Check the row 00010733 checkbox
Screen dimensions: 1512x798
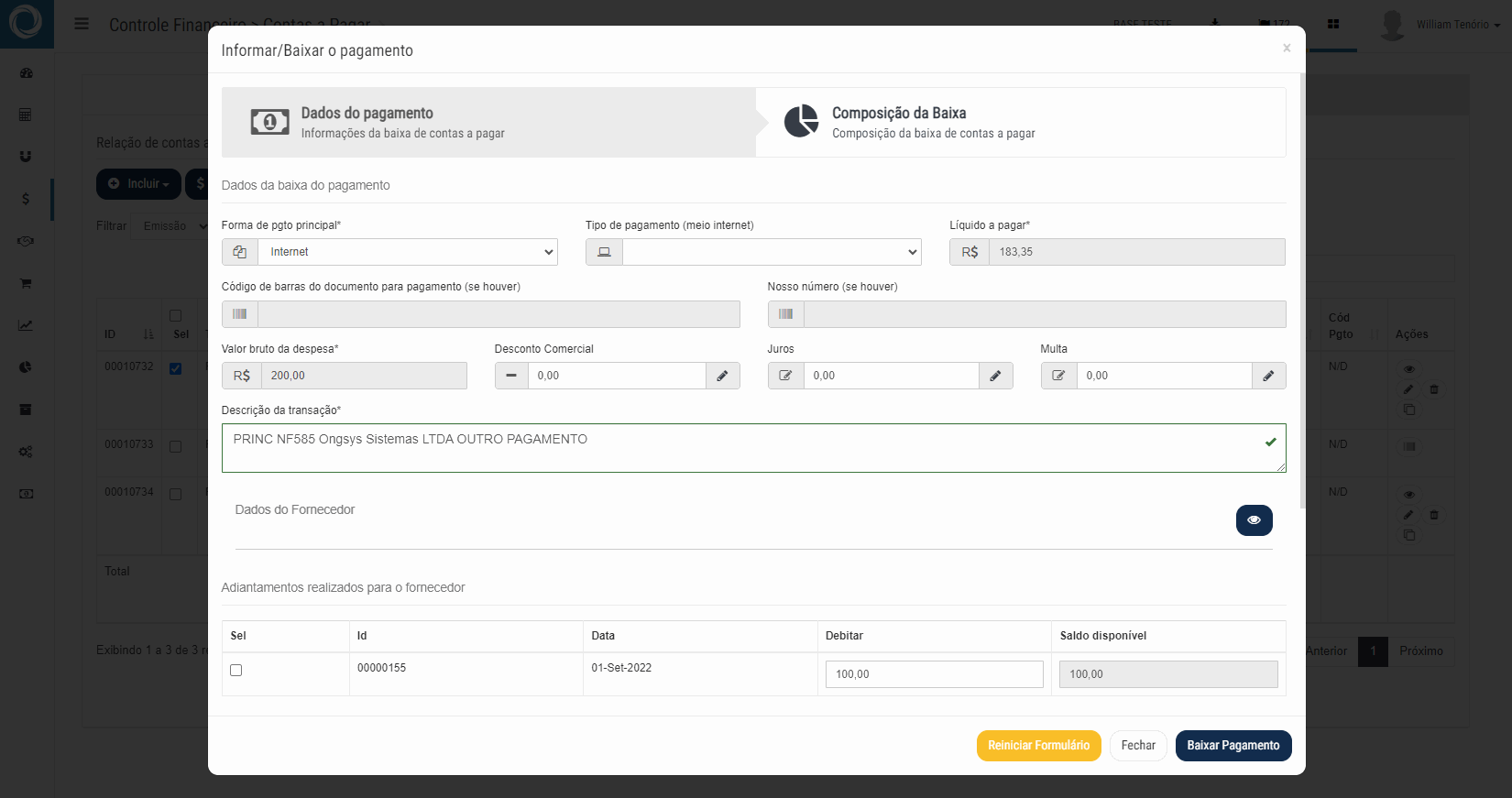coord(175,446)
